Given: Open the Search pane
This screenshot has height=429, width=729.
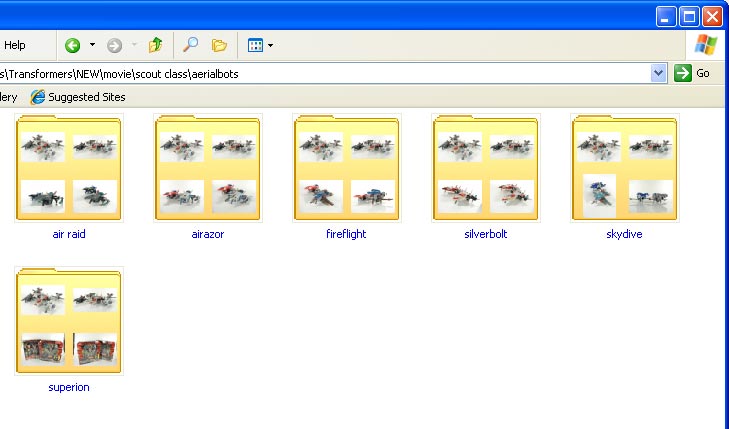Looking at the screenshot, I should 191,45.
